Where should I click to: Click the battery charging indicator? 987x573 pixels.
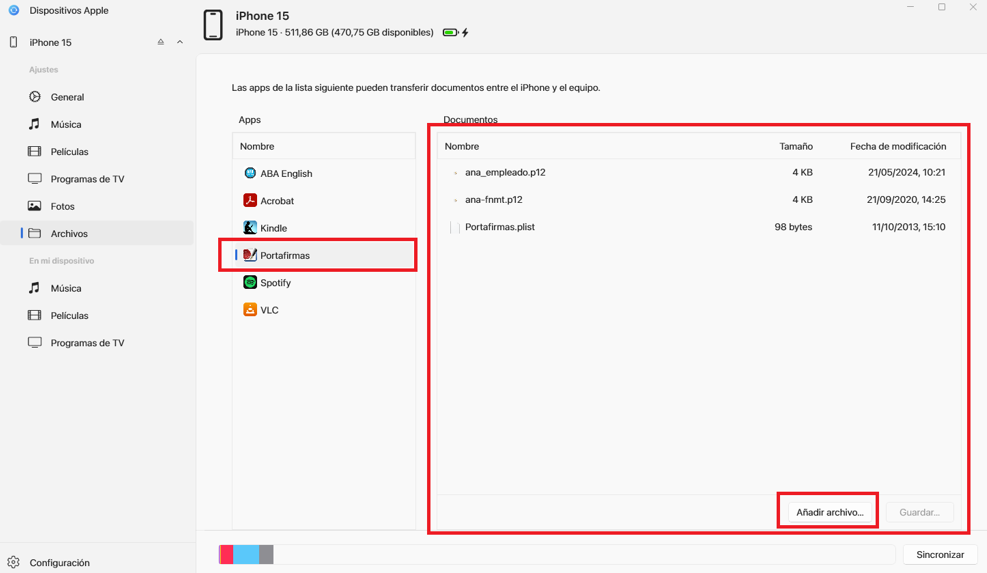pyautogui.click(x=456, y=32)
